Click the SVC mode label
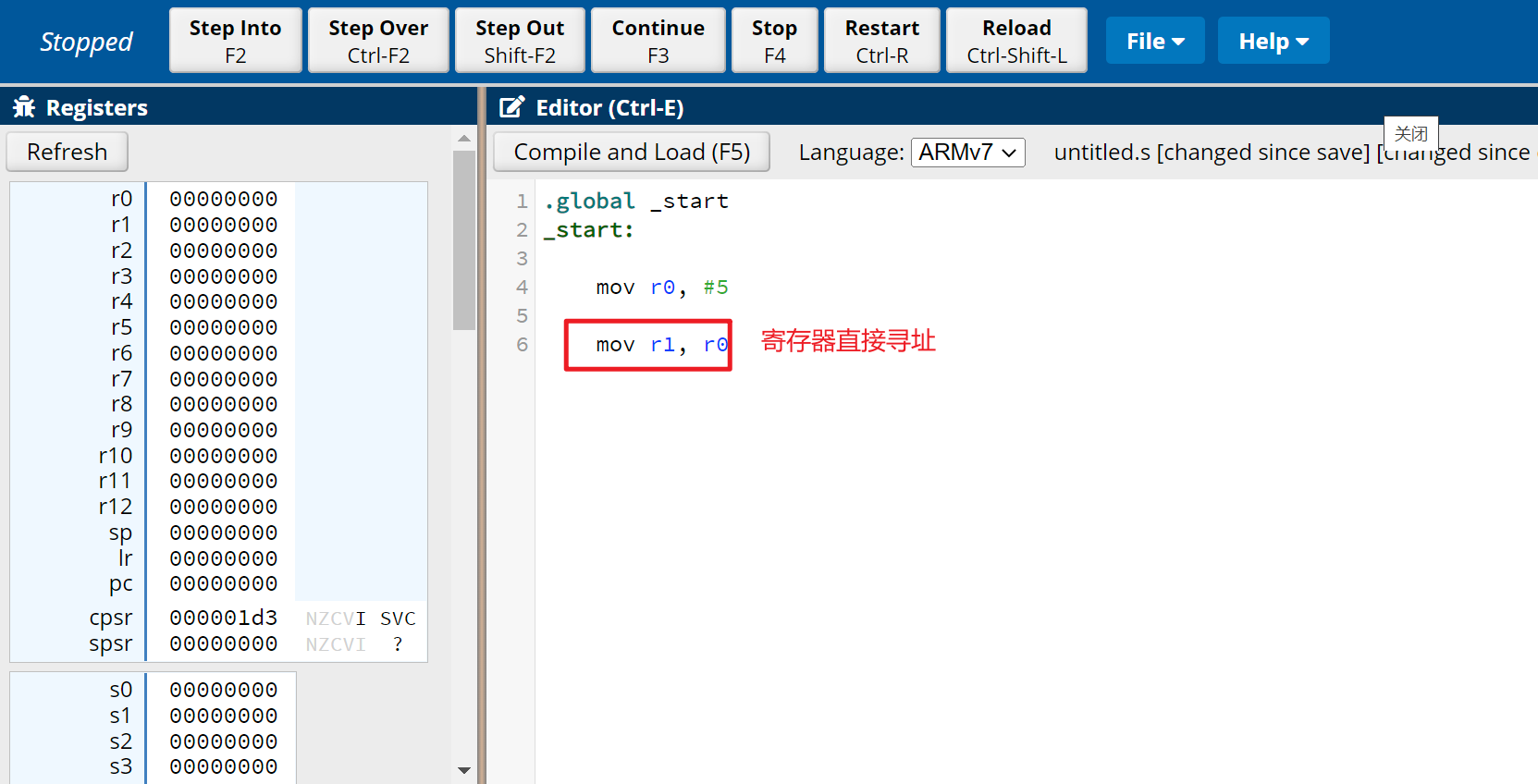The width and height of the screenshot is (1538, 784). point(398,619)
